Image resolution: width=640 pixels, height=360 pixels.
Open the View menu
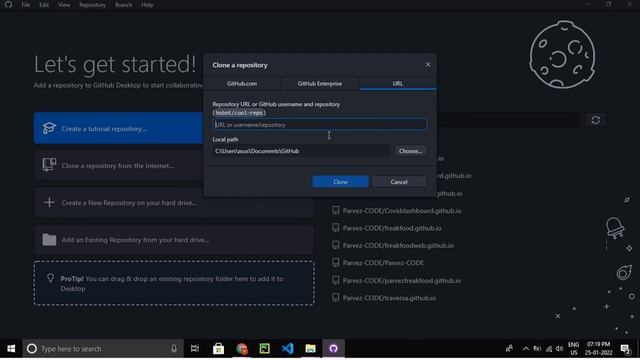coord(64,5)
